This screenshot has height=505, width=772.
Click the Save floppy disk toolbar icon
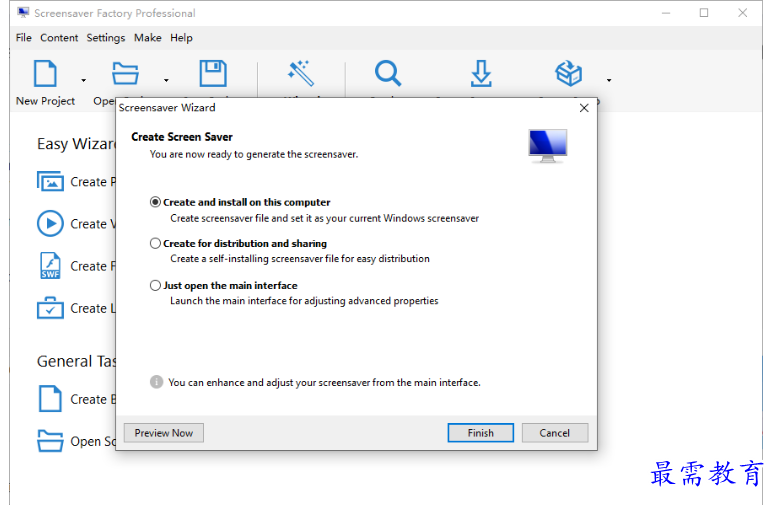click(x=213, y=73)
